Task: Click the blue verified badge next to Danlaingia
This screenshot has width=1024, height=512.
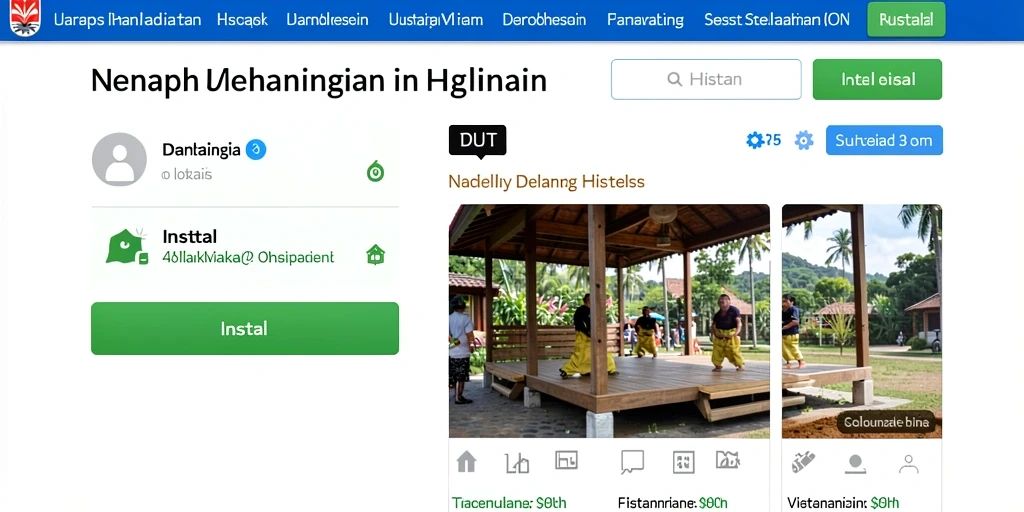Action: click(255, 150)
